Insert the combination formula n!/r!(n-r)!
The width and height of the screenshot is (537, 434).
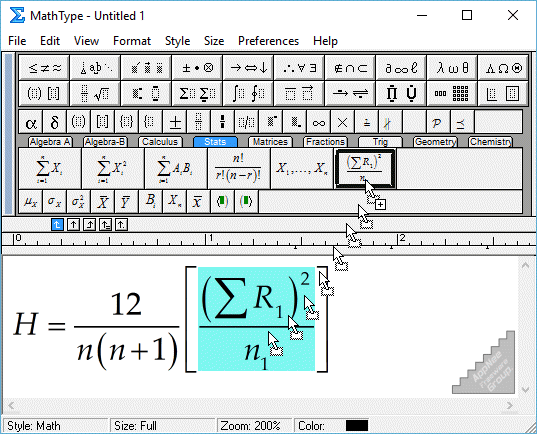[238, 169]
